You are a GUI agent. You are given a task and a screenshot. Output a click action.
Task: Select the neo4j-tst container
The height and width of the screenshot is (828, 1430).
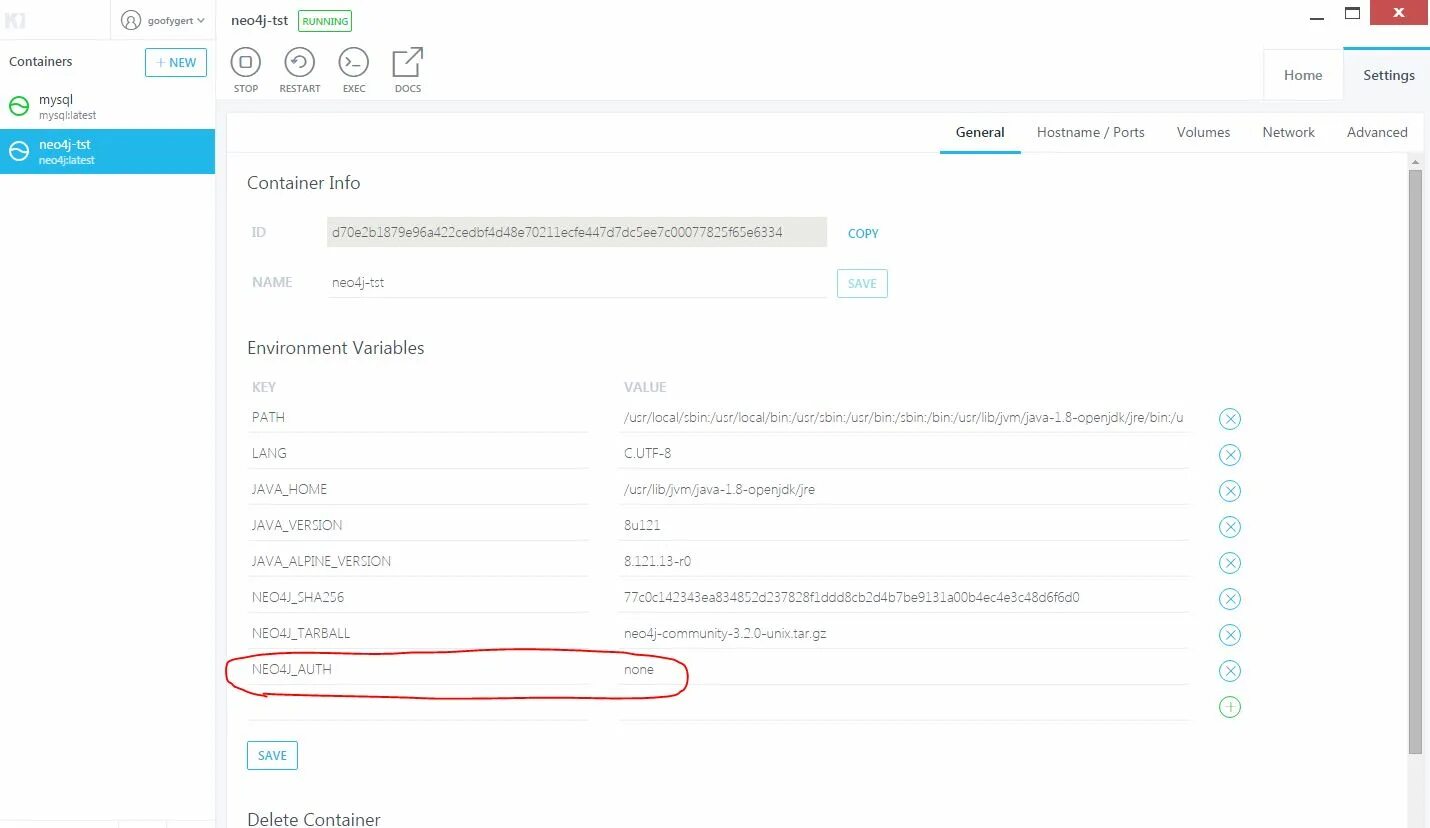click(107, 151)
